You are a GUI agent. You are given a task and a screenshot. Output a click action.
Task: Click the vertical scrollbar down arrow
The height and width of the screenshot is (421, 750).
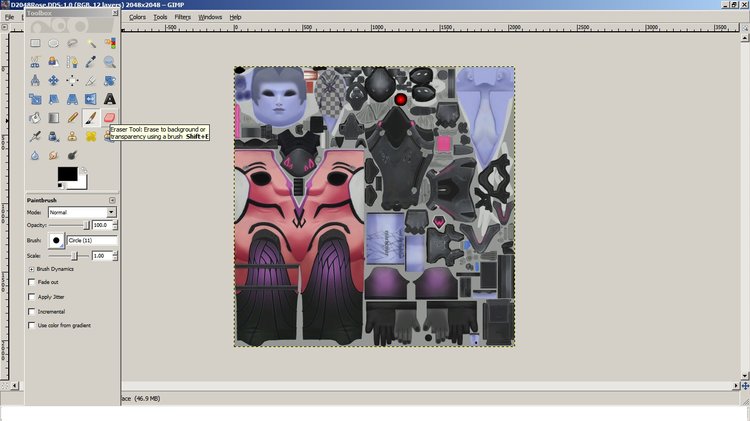tap(745, 376)
